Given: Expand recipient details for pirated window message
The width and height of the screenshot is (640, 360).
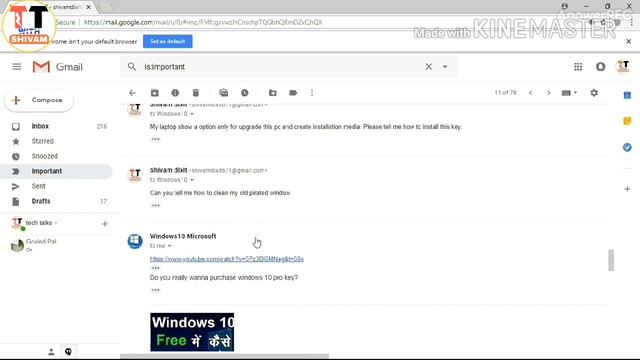Looking at the screenshot, I should [192, 180].
